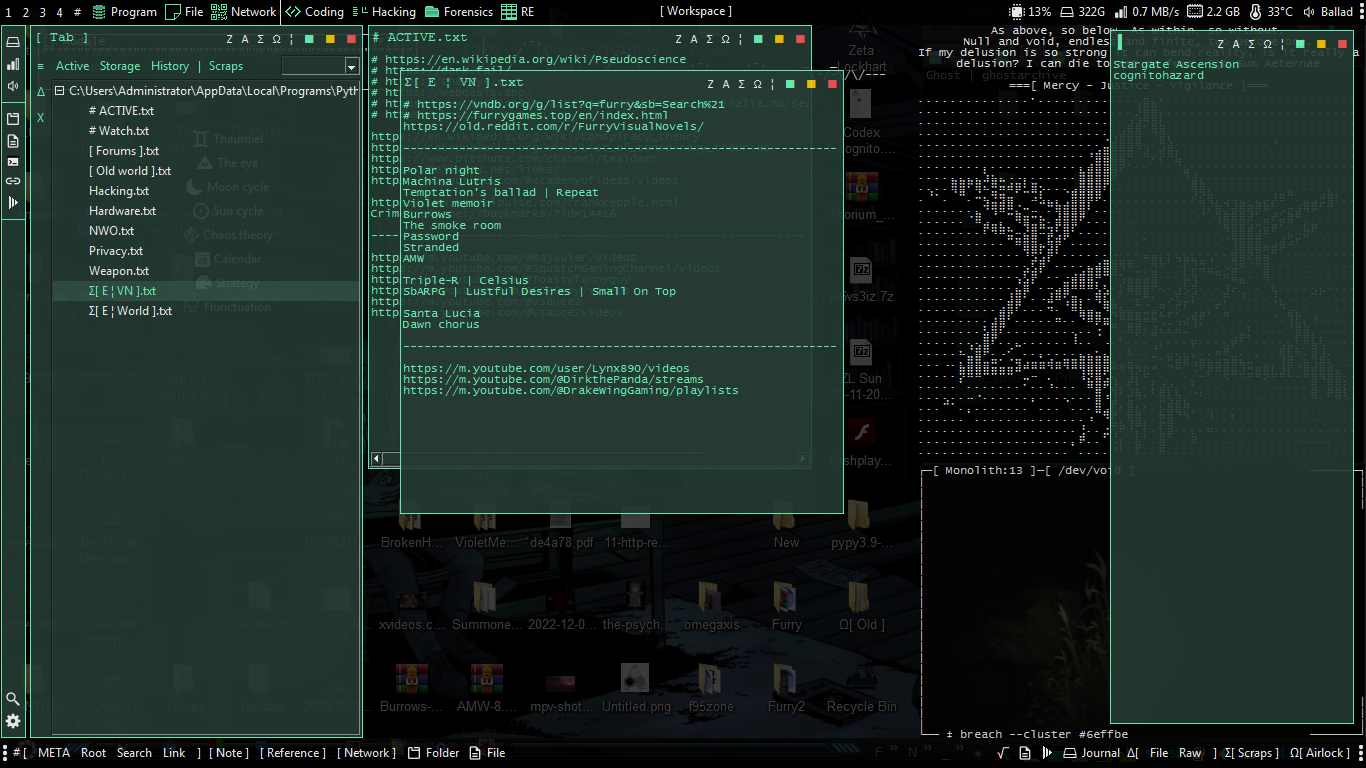
Task: Click the Folder item in bottom bar
Action: (x=433, y=753)
